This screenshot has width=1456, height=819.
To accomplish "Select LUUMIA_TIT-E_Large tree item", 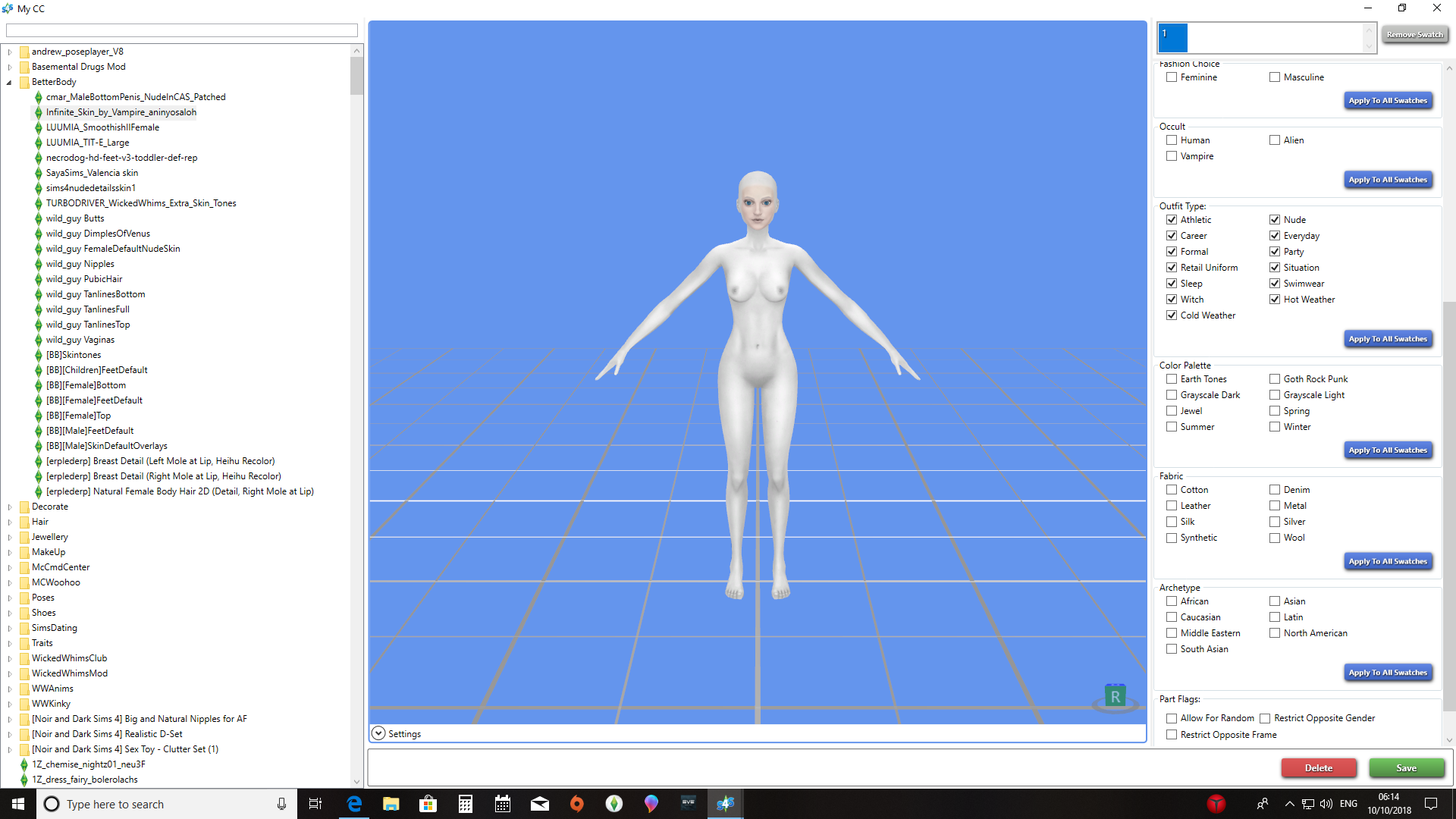I will (x=87, y=143).
